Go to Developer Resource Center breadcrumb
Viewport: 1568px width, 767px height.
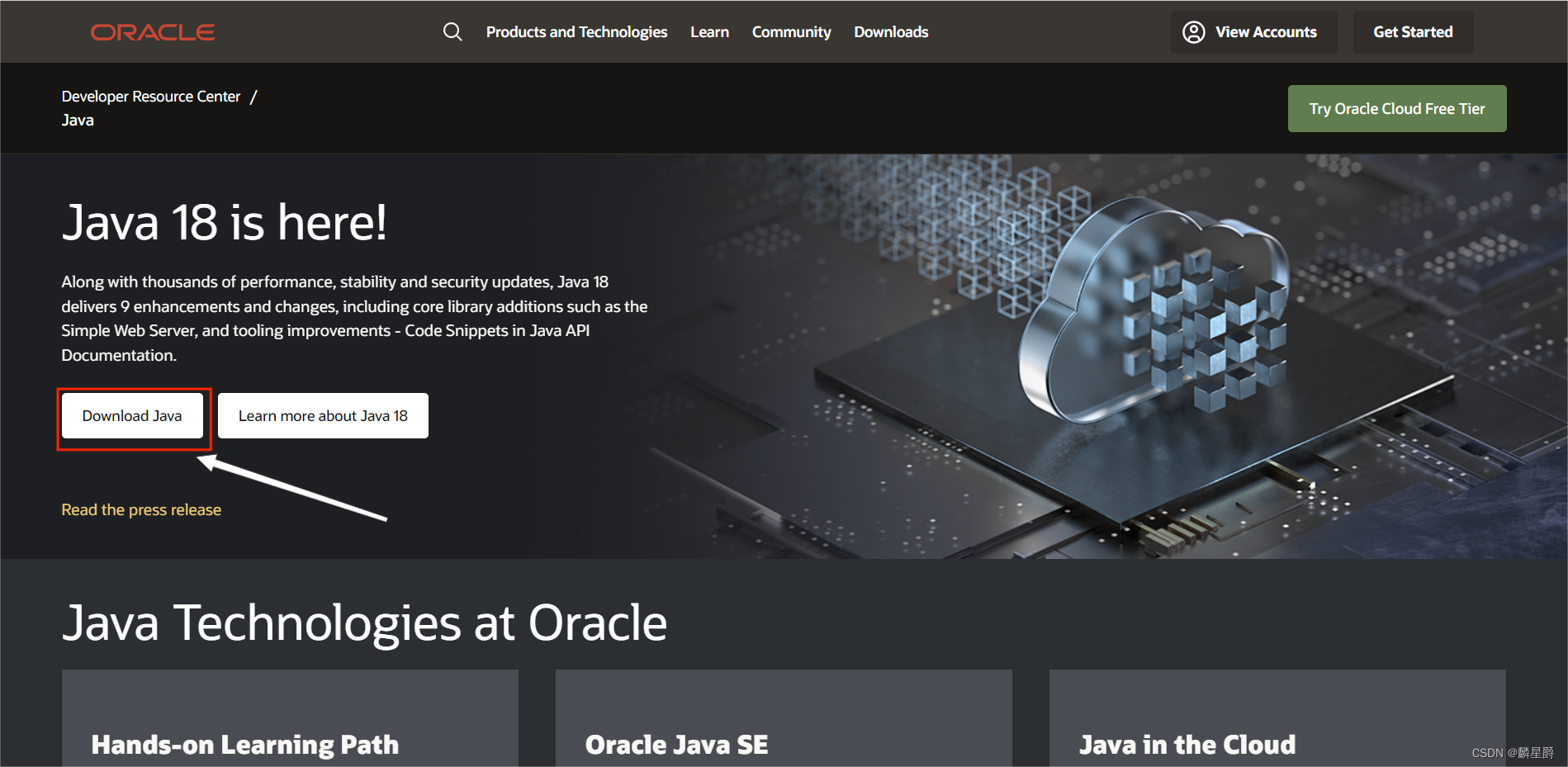[x=151, y=97]
